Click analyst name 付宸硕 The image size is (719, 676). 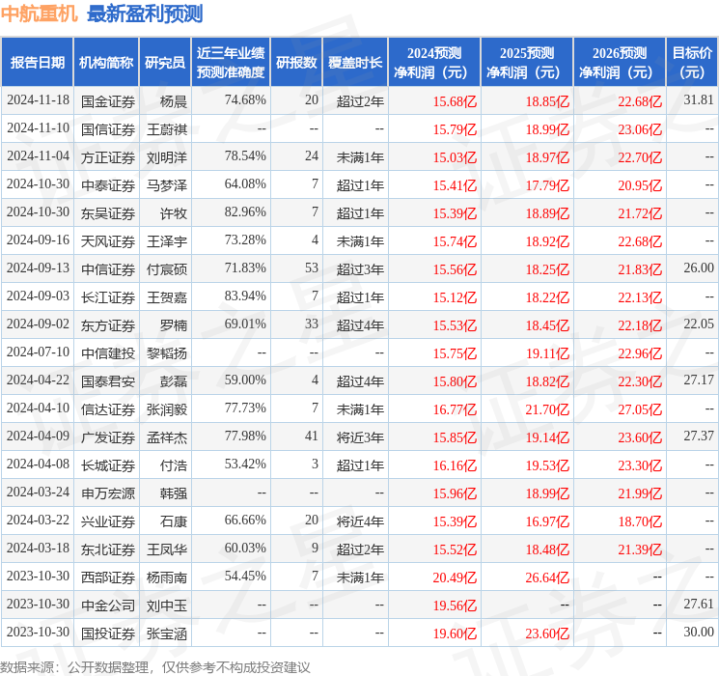click(x=167, y=269)
